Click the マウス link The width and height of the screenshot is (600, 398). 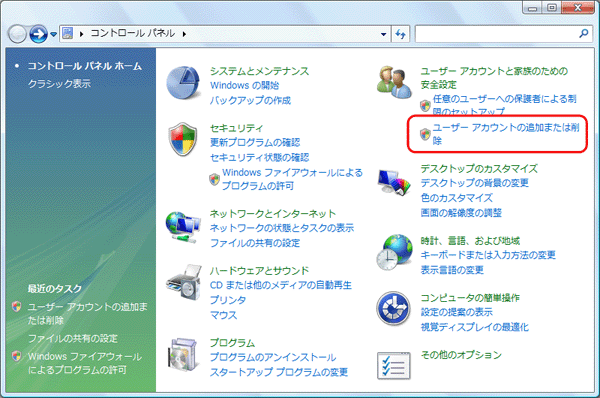[223, 315]
